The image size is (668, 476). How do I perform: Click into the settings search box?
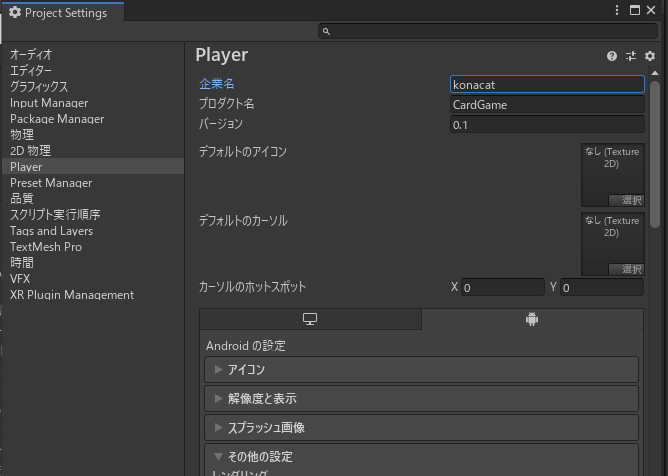(488, 32)
